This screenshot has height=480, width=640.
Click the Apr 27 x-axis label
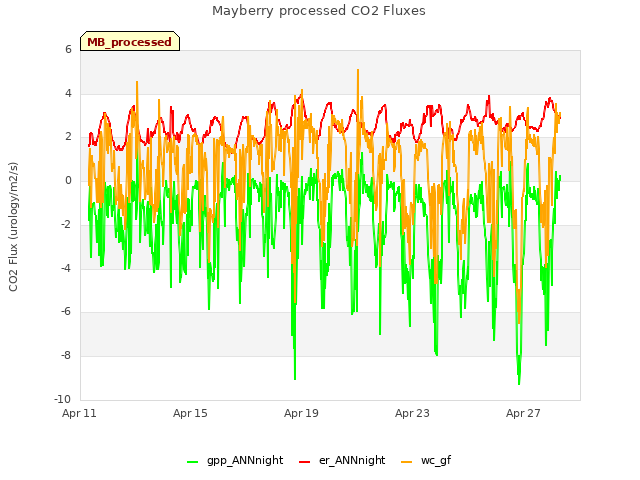click(x=523, y=413)
